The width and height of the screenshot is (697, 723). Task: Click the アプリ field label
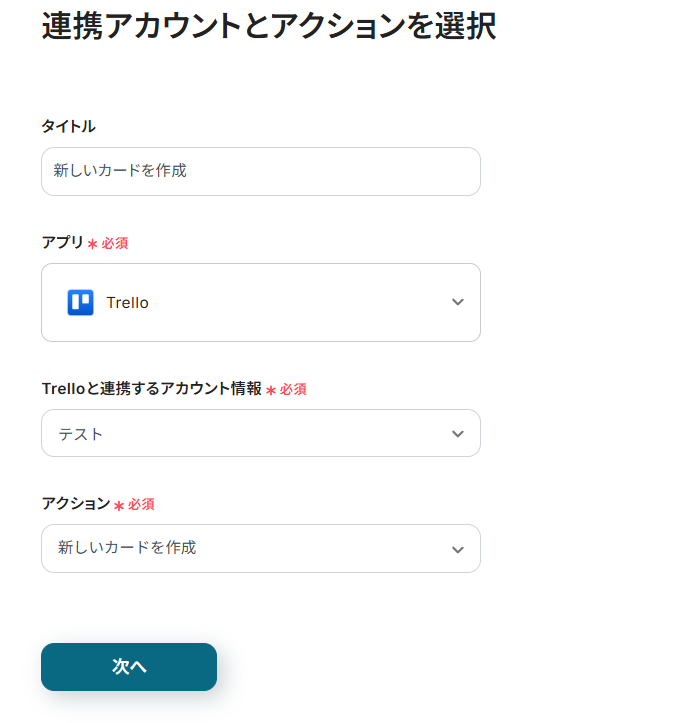(62, 242)
